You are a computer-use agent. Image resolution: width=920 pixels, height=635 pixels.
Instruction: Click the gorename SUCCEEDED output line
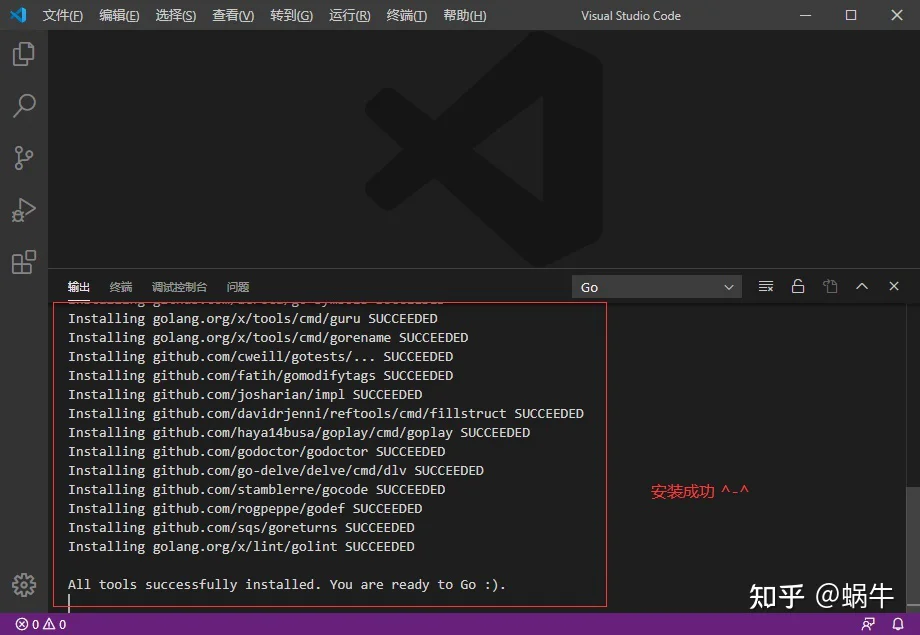coord(268,337)
